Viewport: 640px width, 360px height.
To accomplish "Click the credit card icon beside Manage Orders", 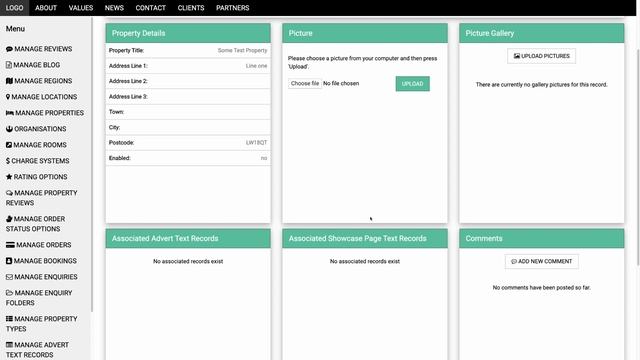I will (x=10, y=245).
